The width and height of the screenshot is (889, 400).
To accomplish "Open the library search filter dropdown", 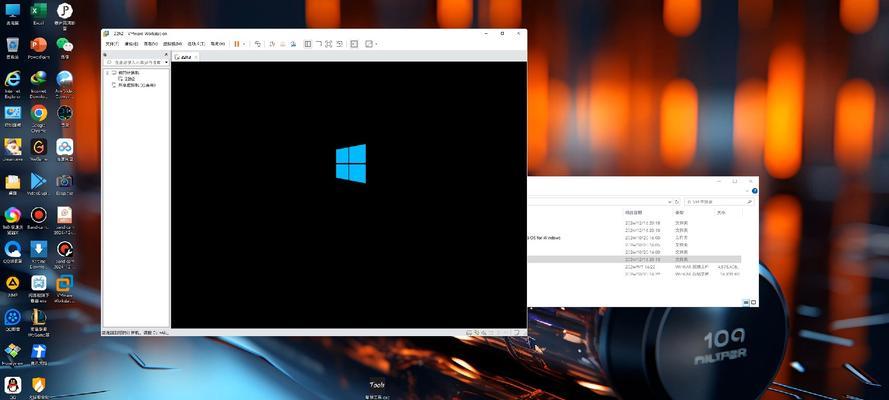I will [x=166, y=62].
